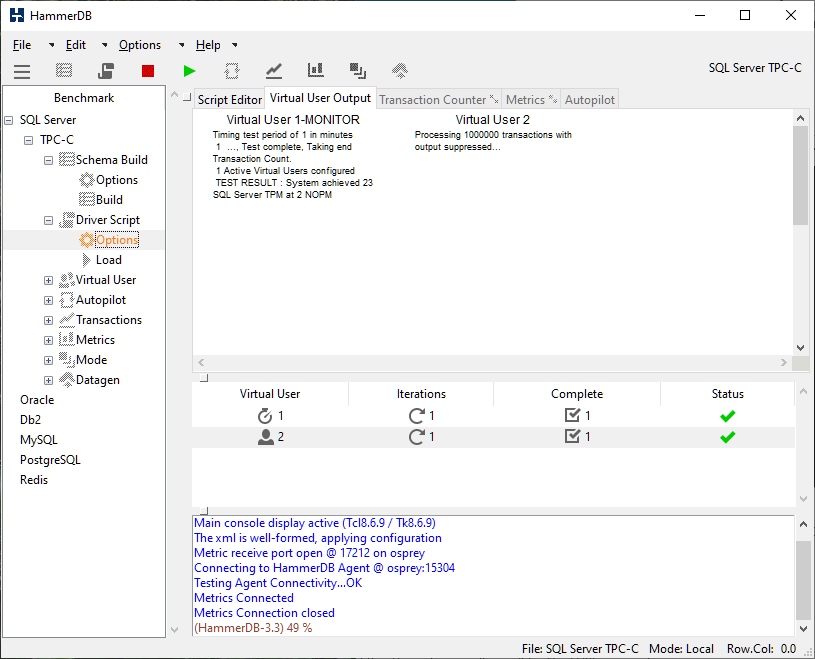Image resolution: width=815 pixels, height=659 pixels.
Task: Open the Help menu
Action: tap(208, 45)
